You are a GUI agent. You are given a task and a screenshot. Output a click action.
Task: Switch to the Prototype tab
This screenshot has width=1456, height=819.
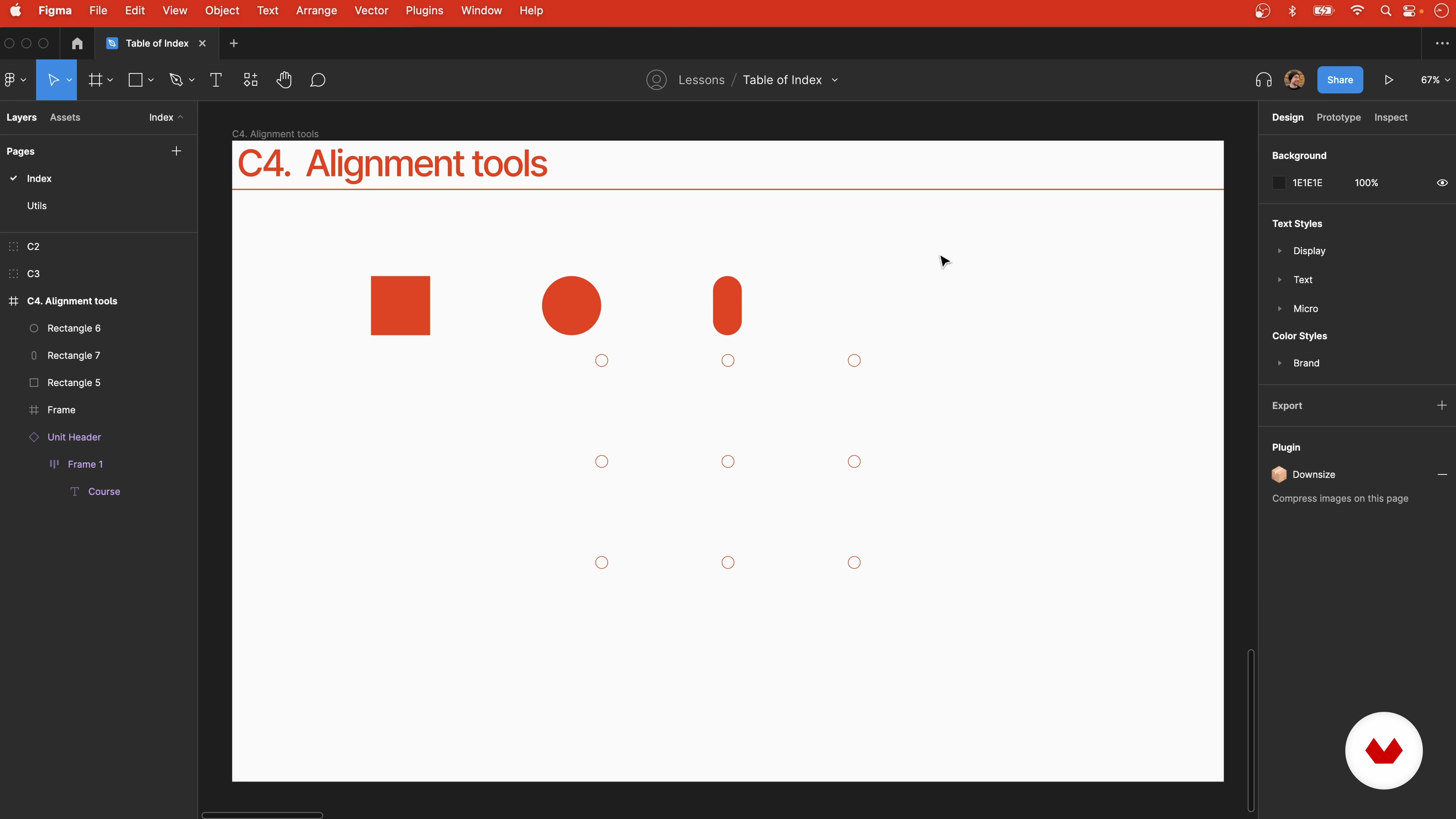pyautogui.click(x=1338, y=117)
